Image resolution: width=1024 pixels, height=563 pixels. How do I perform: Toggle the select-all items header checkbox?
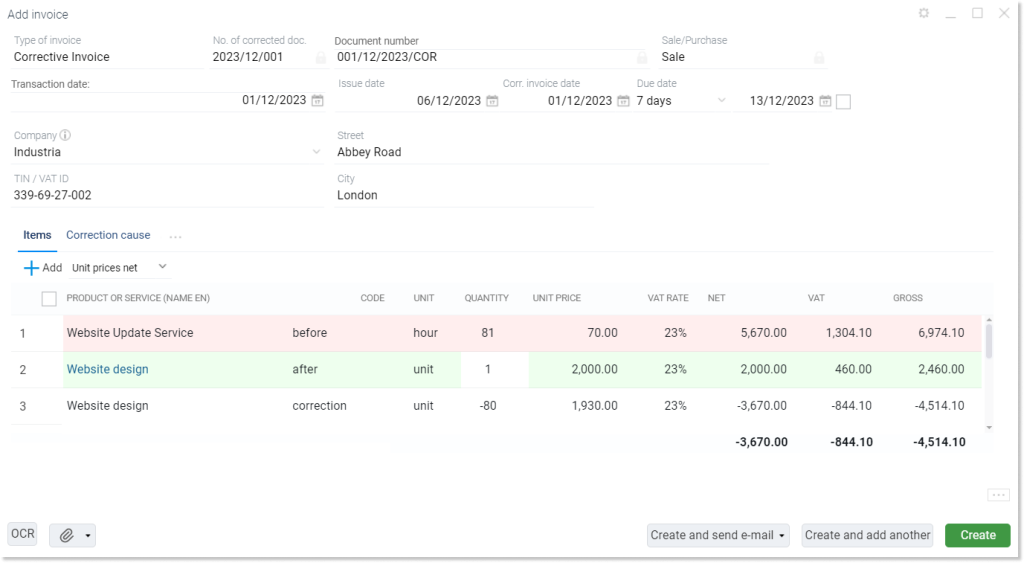[49, 299]
